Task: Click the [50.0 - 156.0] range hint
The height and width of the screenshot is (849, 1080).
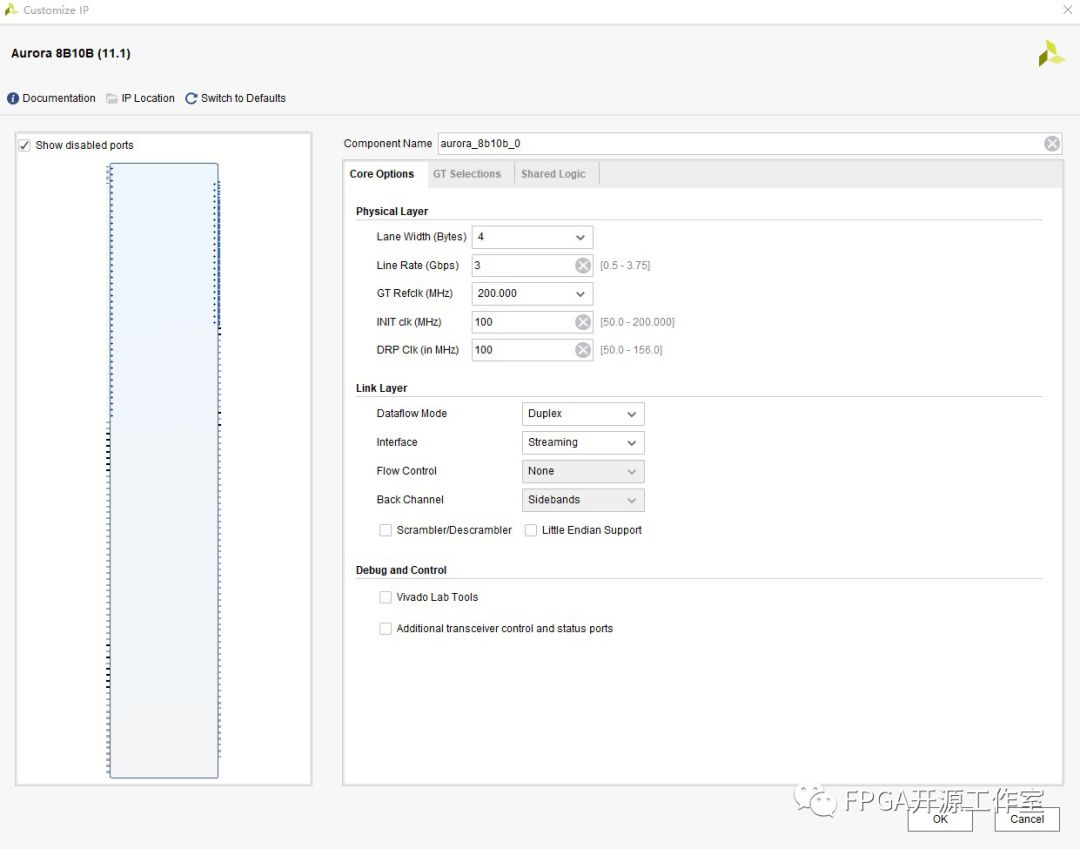Action: tap(631, 350)
